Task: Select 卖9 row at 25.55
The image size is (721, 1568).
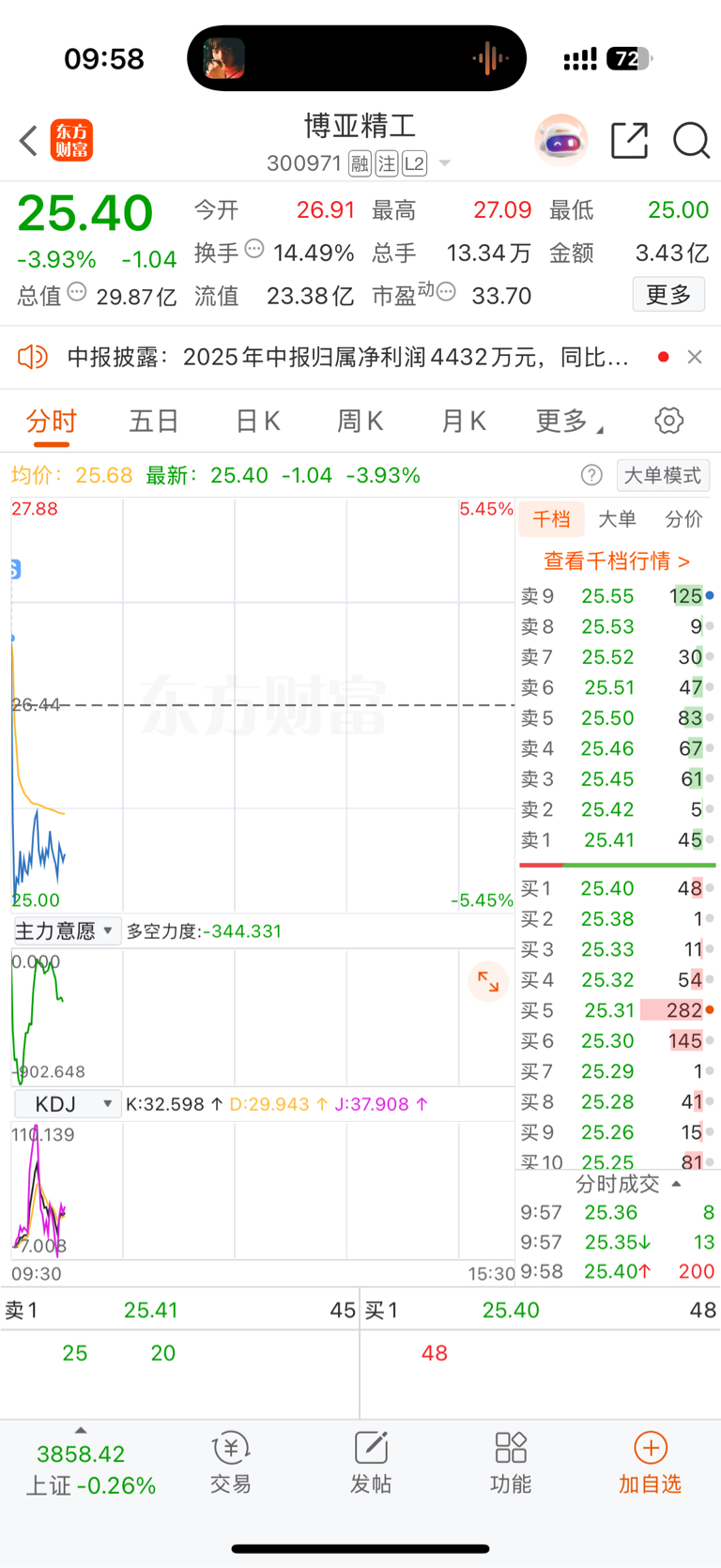Action: click(x=617, y=596)
